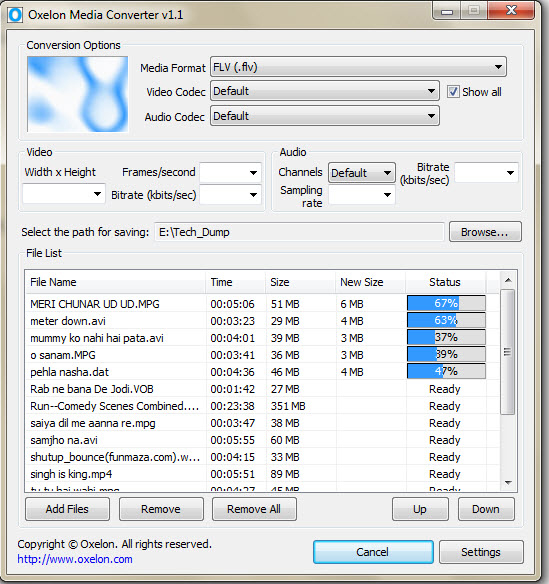
Task: Close the Oxelon Media Converter window
Action: pos(511,10)
